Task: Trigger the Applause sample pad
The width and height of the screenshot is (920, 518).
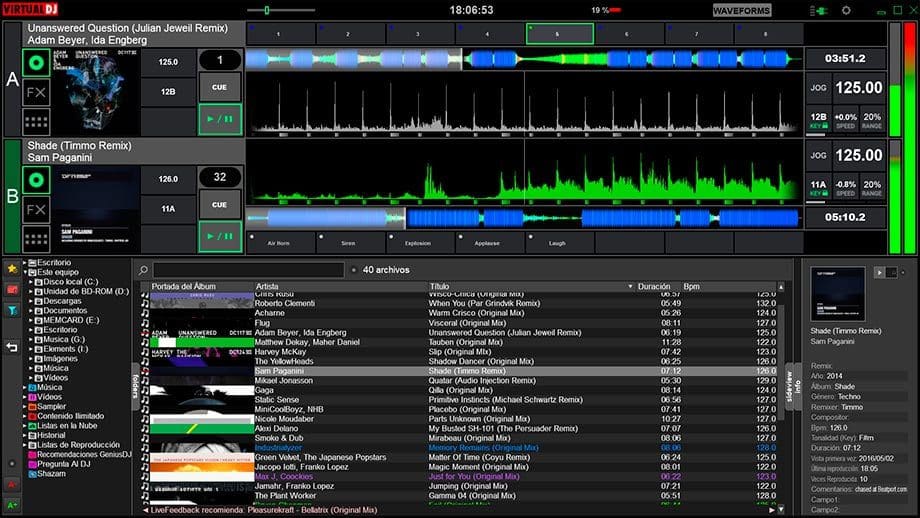Action: (491, 243)
